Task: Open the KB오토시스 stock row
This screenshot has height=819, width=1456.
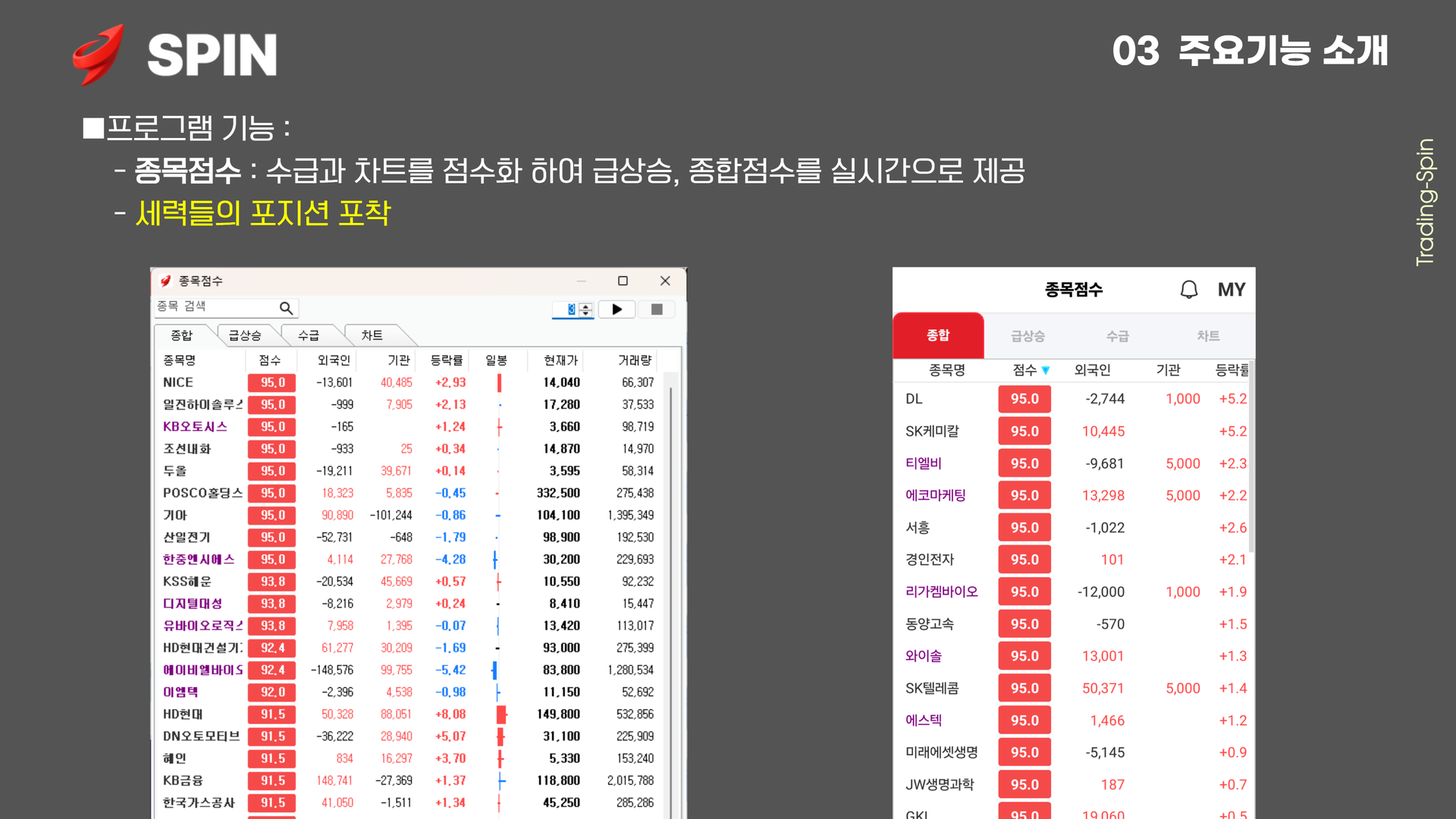Action: point(195,426)
